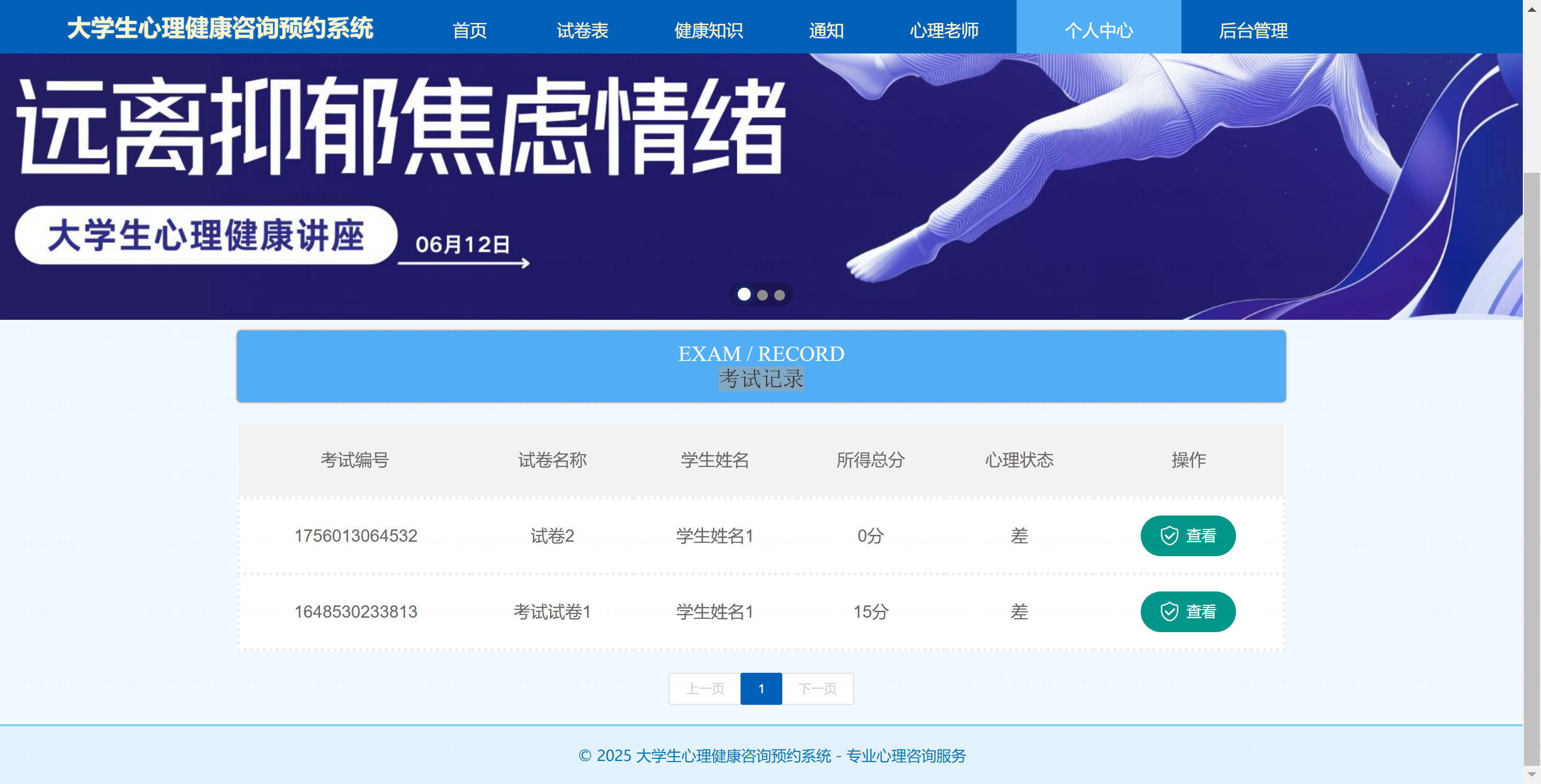Click the 考试编号 column header
Screen dimensions: 1541x784
(355, 459)
